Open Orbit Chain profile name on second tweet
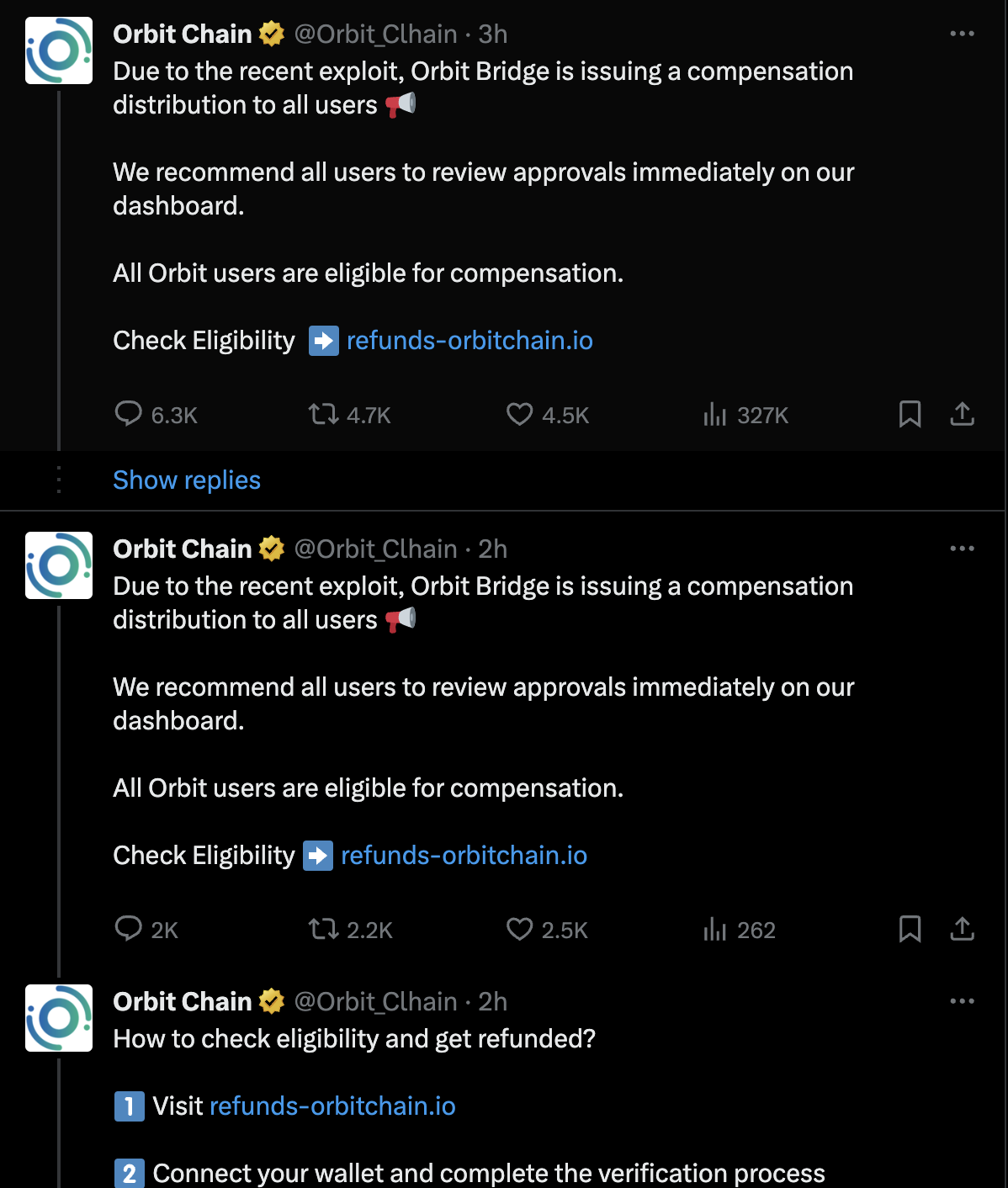 [183, 549]
